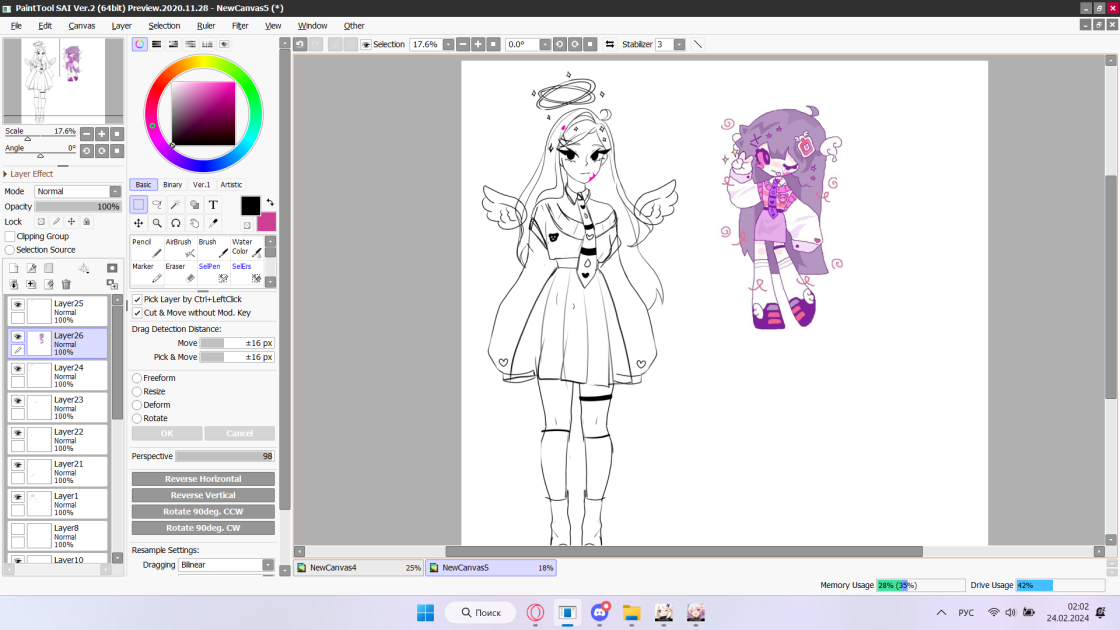Click the Rotate 90deg. CW button
This screenshot has width=1120, height=630.
[203, 528]
